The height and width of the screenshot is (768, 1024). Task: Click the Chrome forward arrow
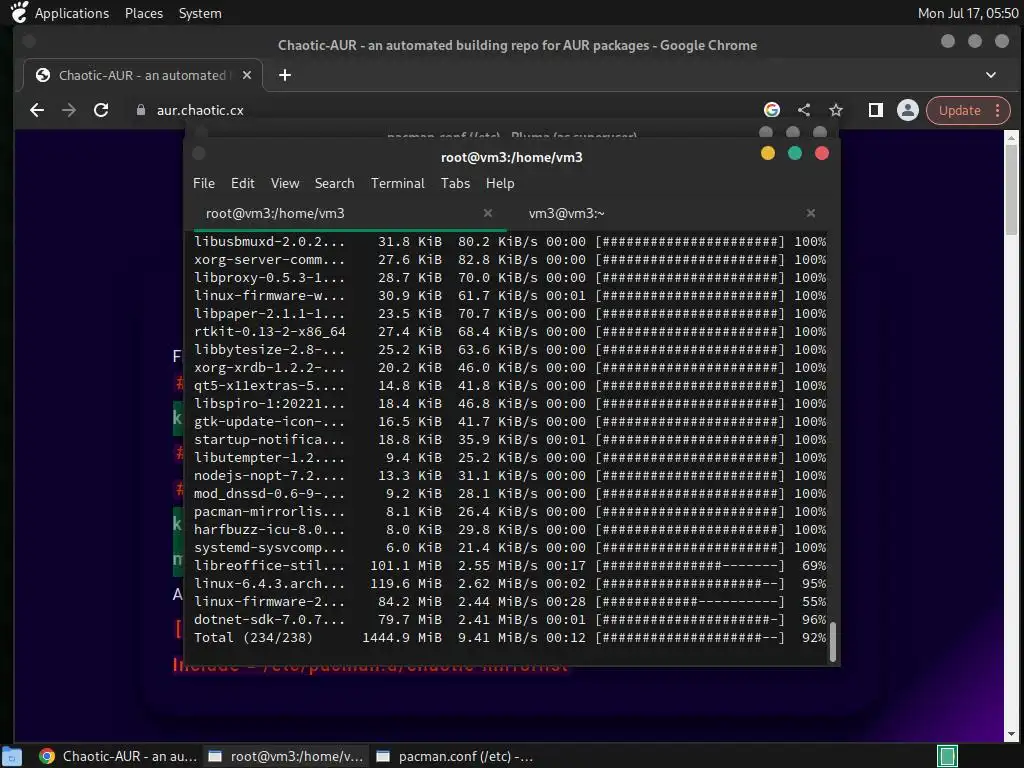click(x=69, y=110)
